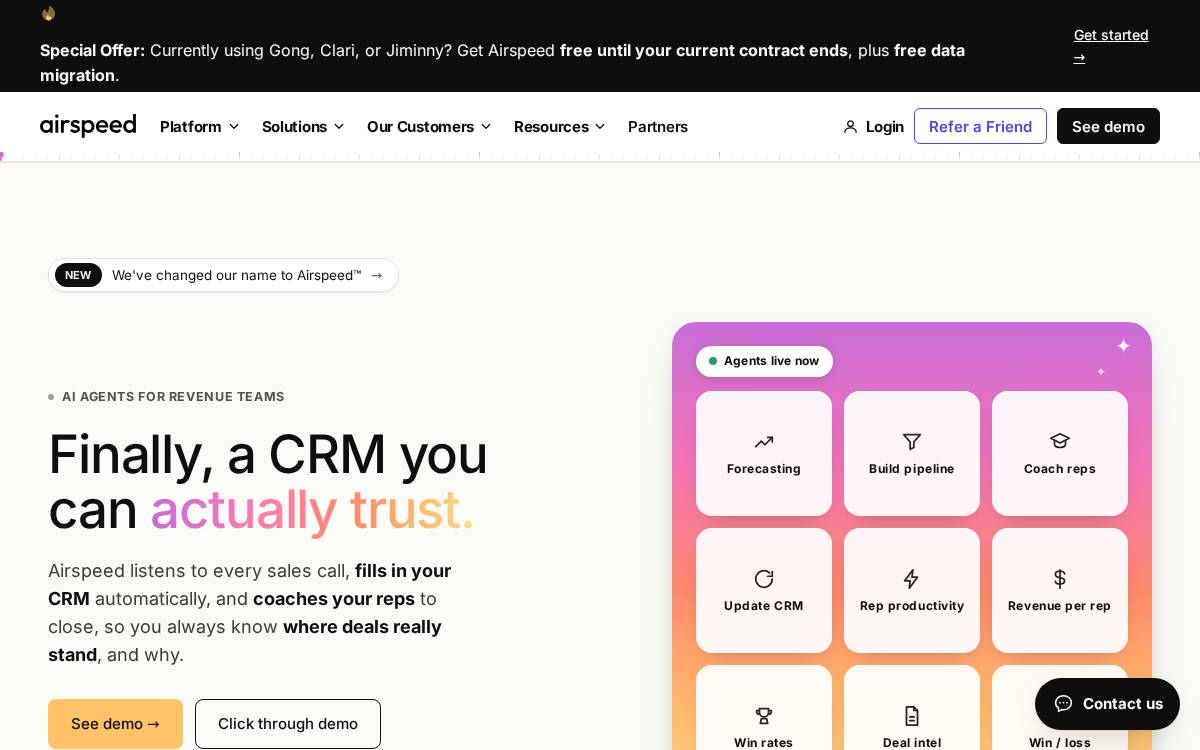Click the NEW badge
Viewport: 1200px width, 750px height.
click(x=78, y=275)
